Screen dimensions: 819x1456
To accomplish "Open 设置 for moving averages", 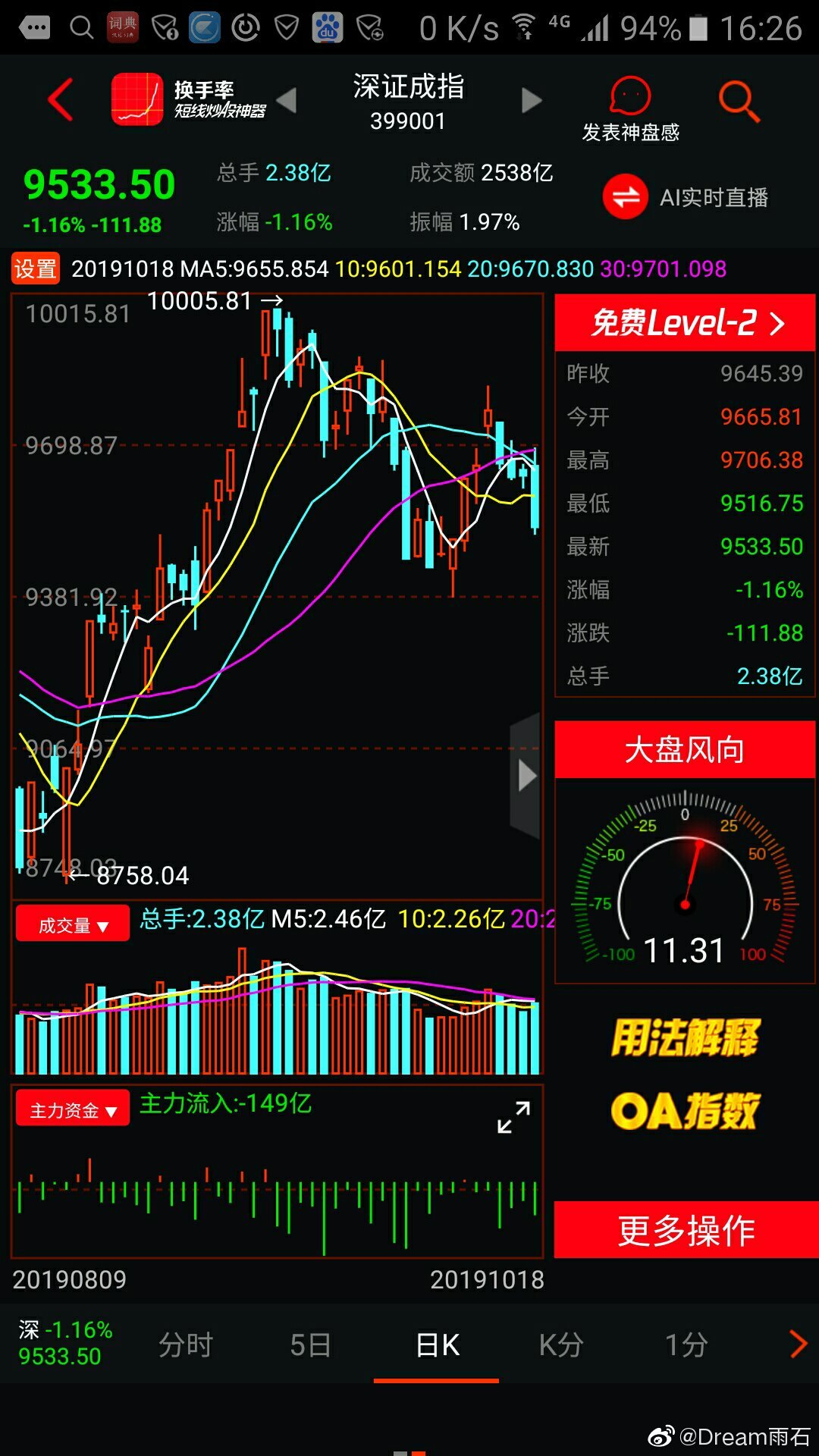I will click(35, 268).
